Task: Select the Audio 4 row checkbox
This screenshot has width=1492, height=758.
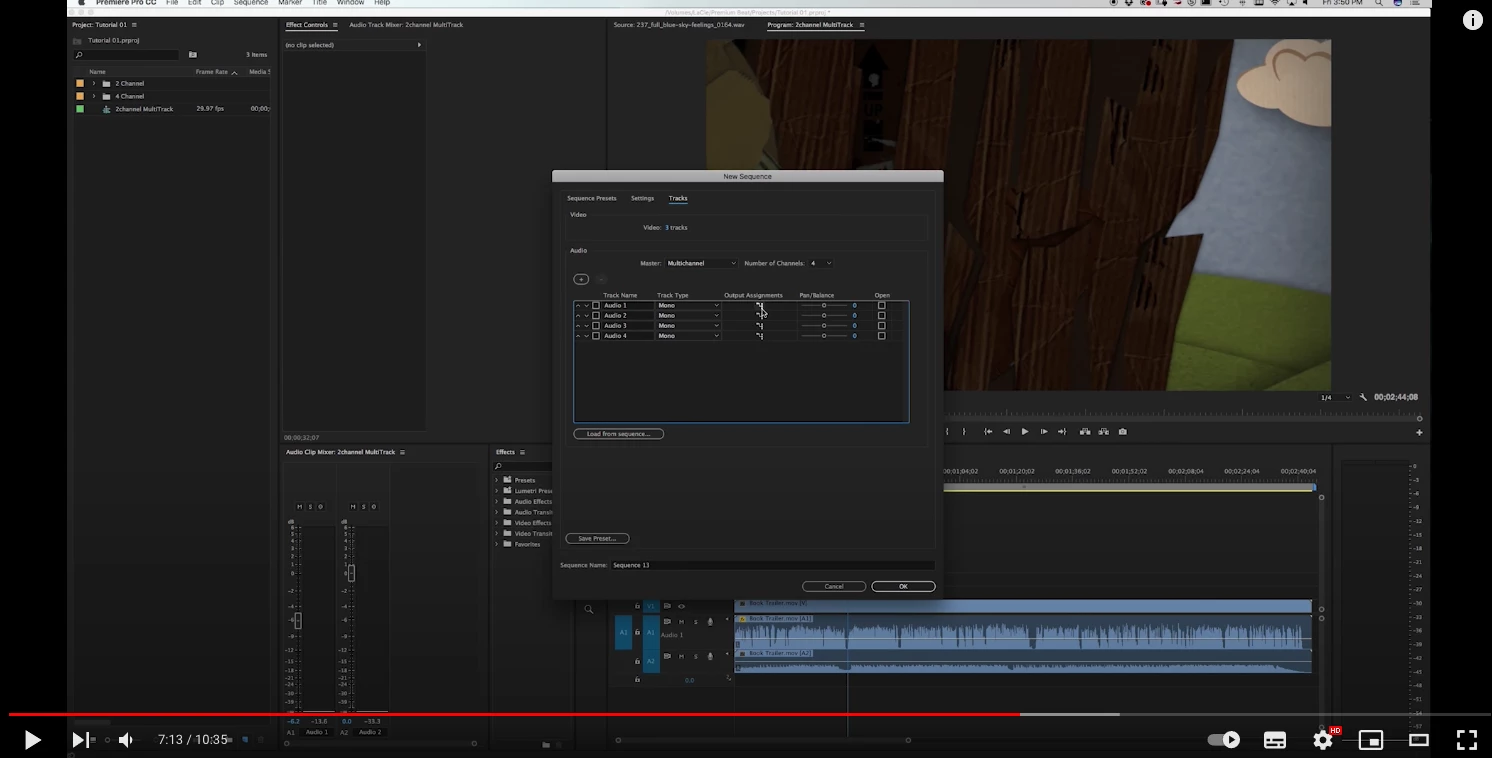Action: click(596, 336)
